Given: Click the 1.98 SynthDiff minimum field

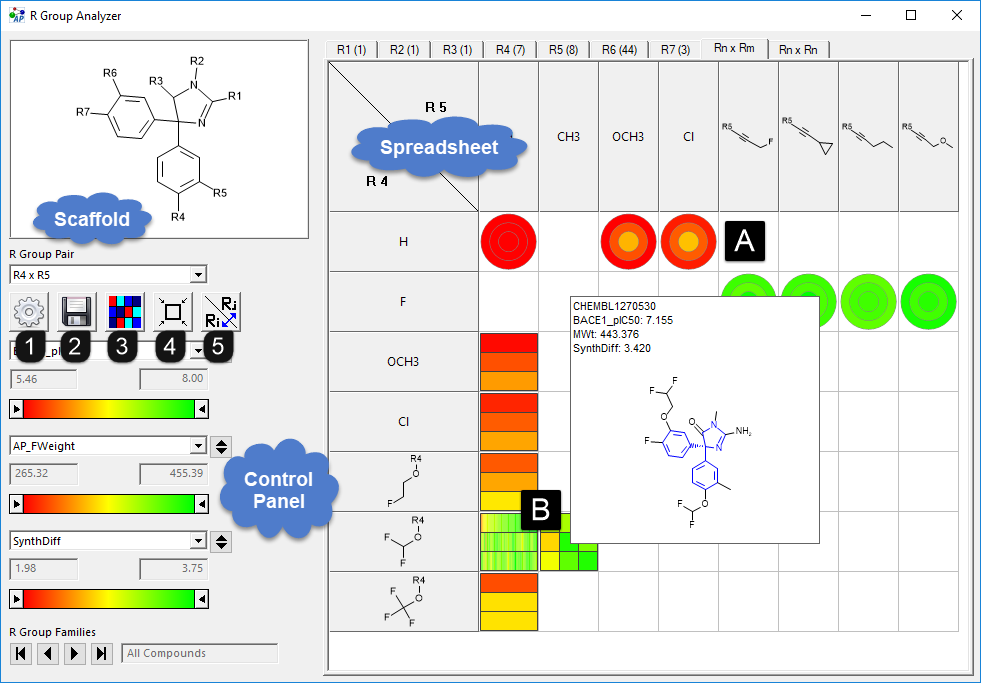Looking at the screenshot, I should click(x=44, y=569).
